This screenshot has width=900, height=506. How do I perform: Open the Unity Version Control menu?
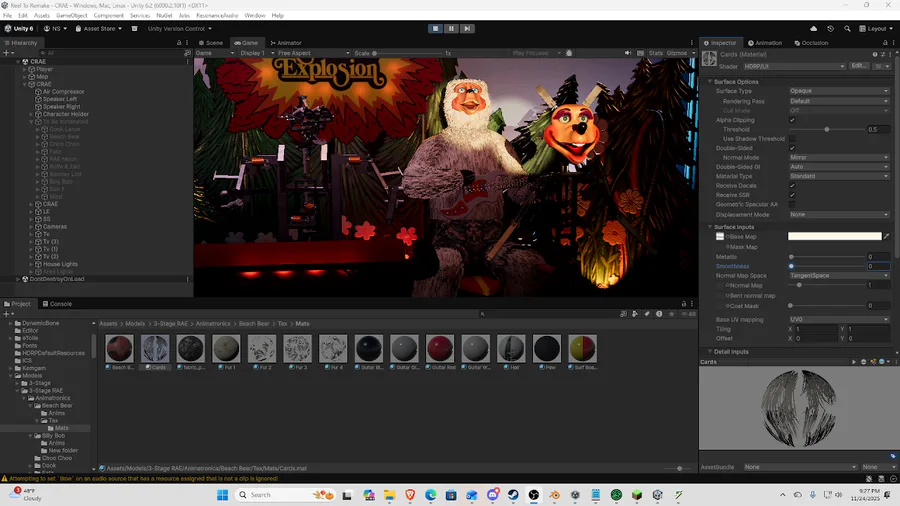pos(179,29)
